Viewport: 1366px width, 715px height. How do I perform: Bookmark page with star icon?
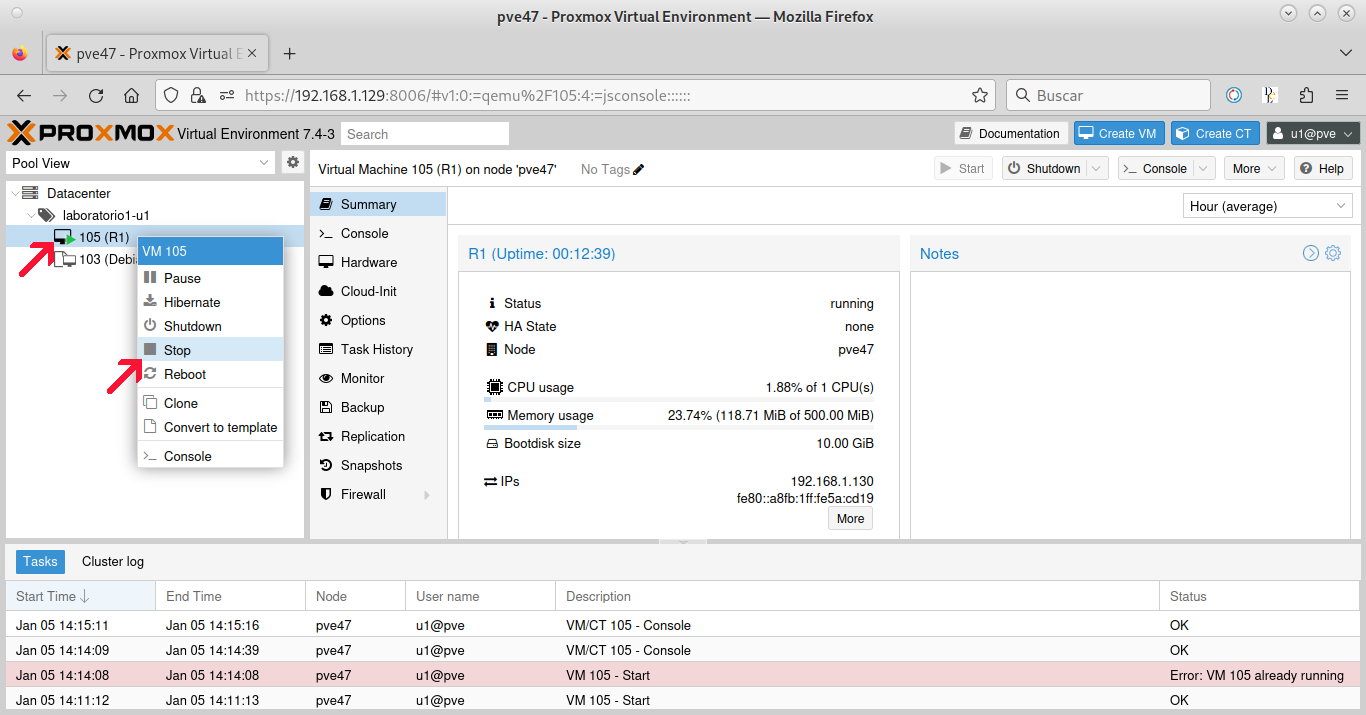tap(980, 95)
